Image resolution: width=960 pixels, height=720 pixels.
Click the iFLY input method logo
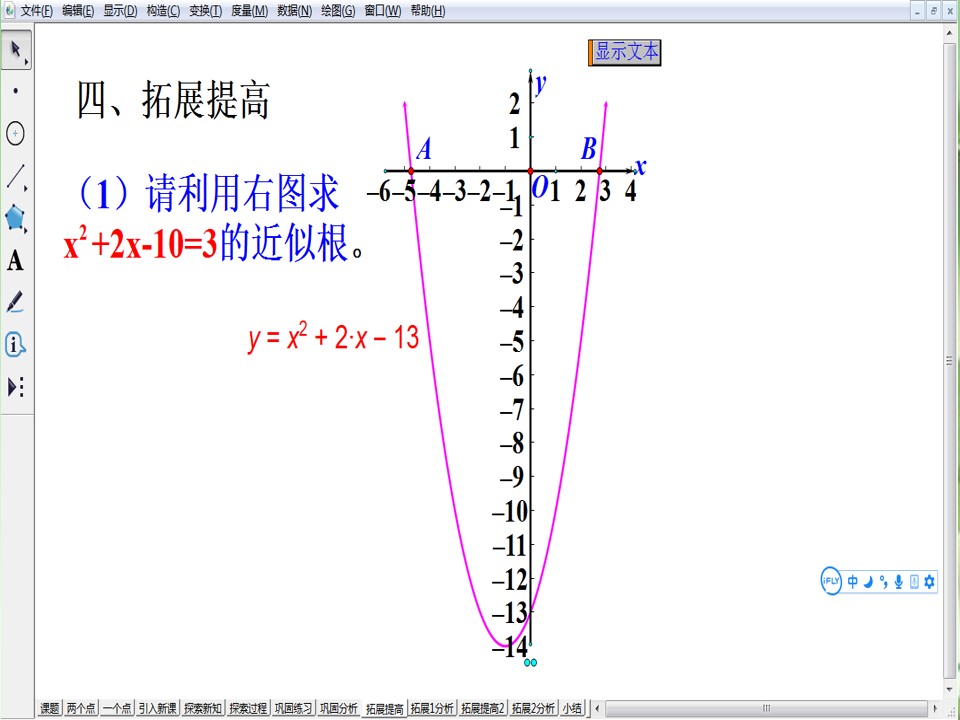[831, 580]
